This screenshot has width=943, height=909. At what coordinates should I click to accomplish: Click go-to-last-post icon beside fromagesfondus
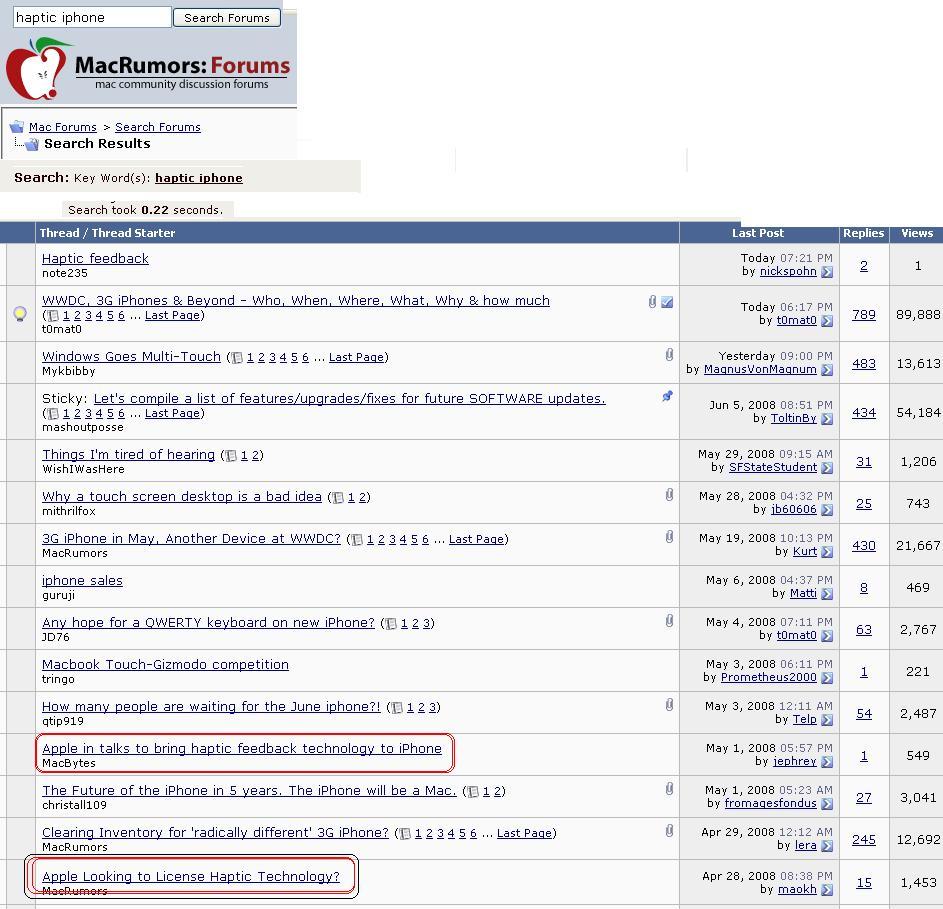(x=827, y=804)
